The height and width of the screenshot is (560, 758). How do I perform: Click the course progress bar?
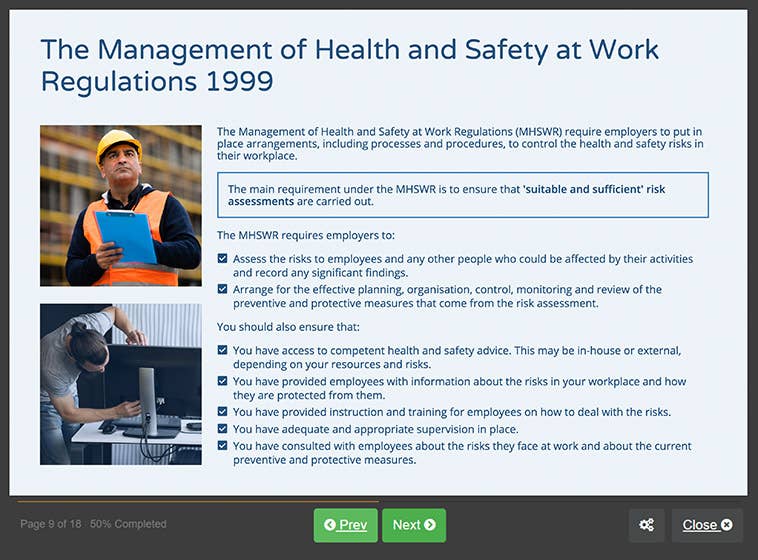click(198, 501)
